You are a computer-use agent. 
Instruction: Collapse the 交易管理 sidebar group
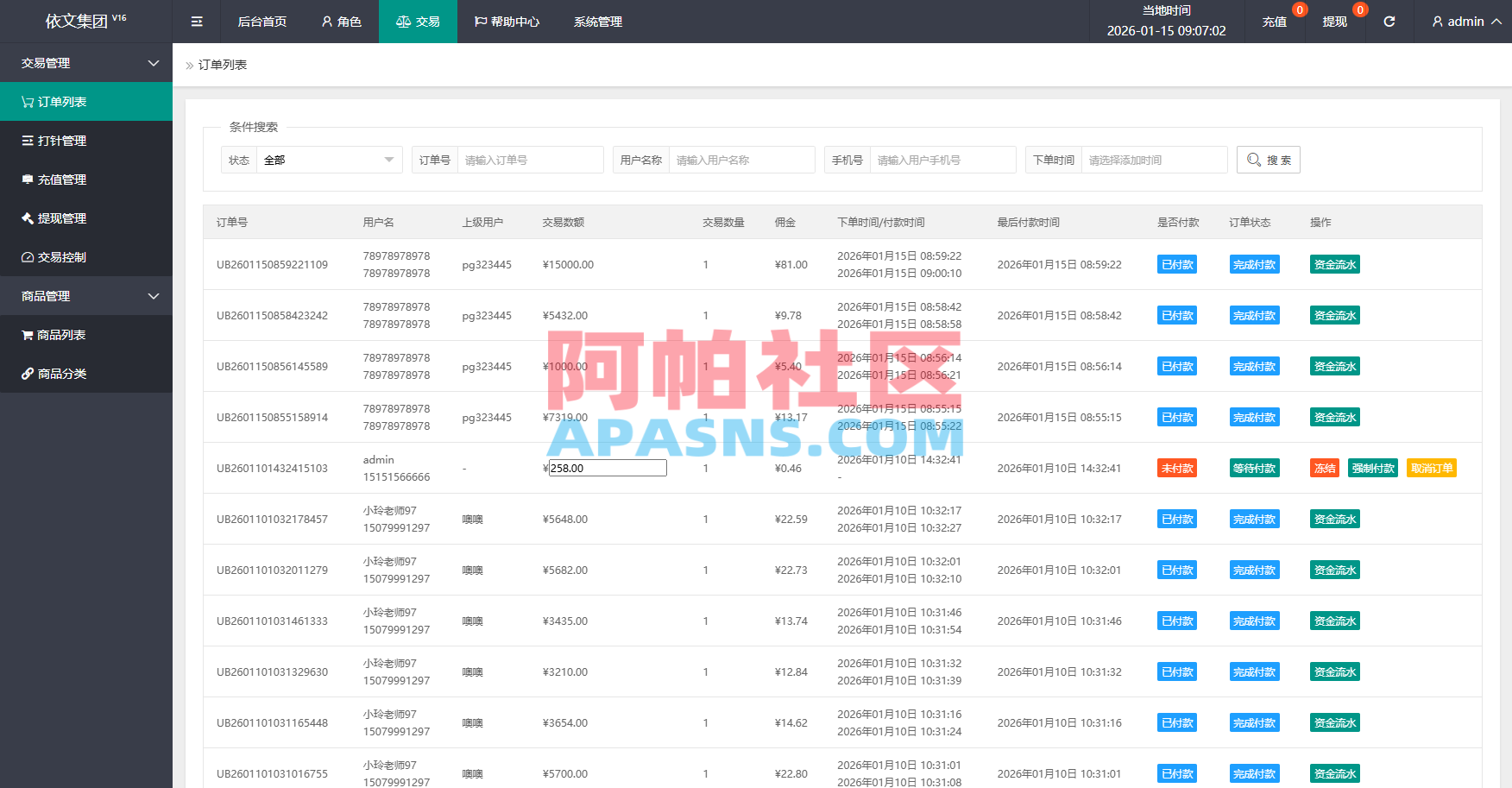pyautogui.click(x=86, y=63)
